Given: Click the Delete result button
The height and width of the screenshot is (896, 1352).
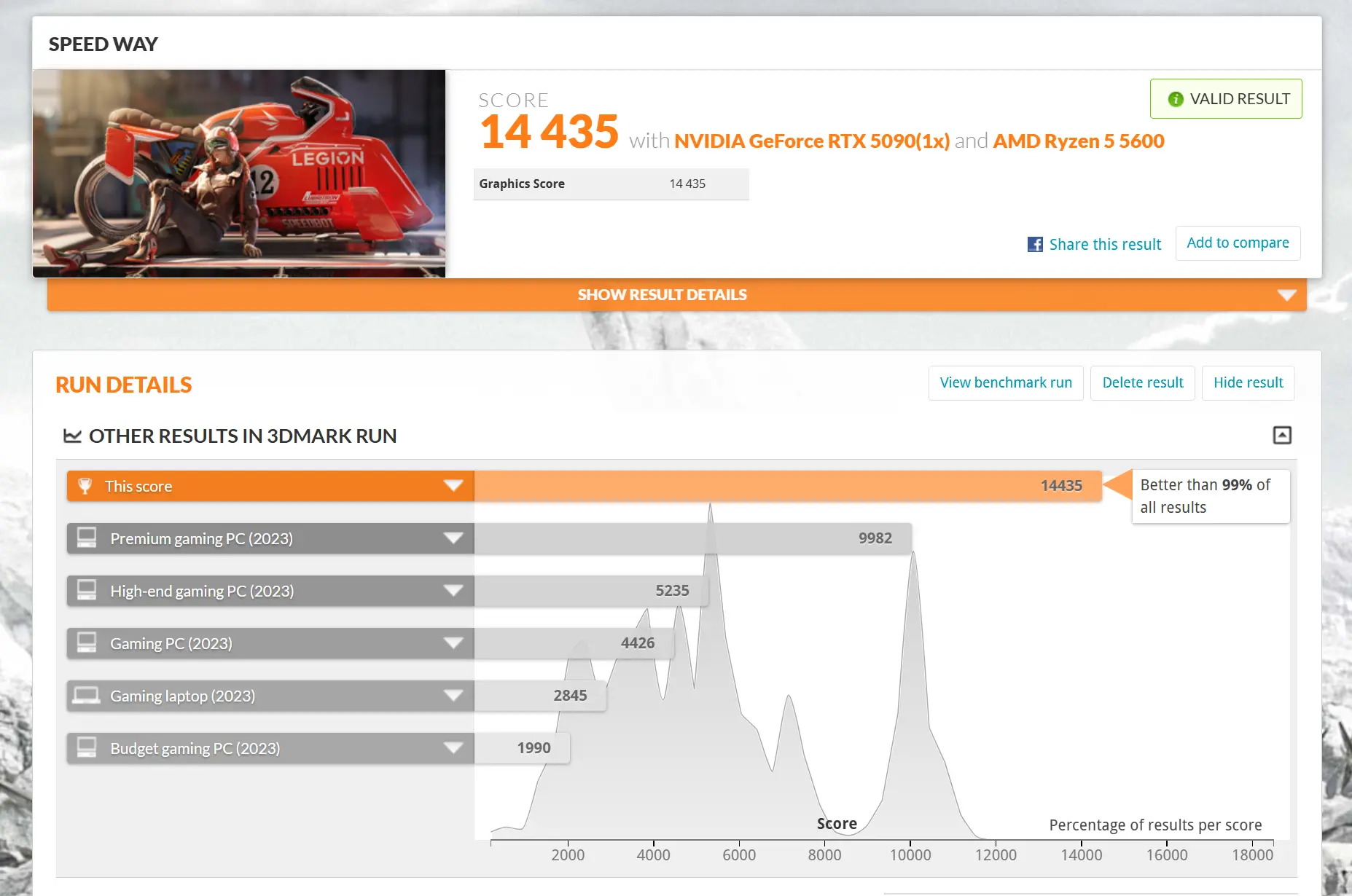Looking at the screenshot, I should click(1143, 383).
